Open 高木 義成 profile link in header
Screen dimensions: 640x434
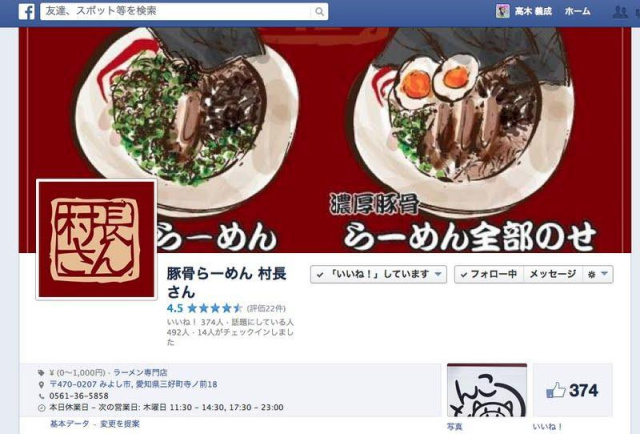coord(533,11)
